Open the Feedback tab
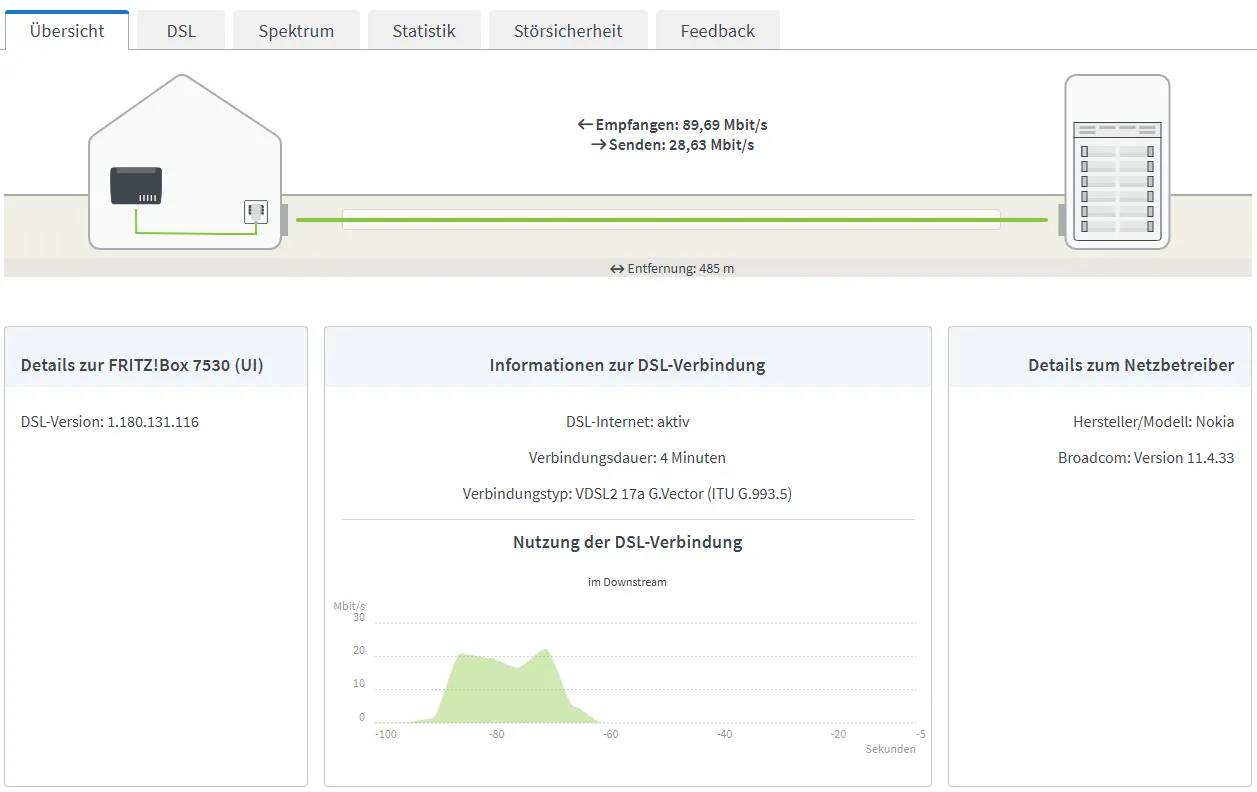 click(717, 31)
